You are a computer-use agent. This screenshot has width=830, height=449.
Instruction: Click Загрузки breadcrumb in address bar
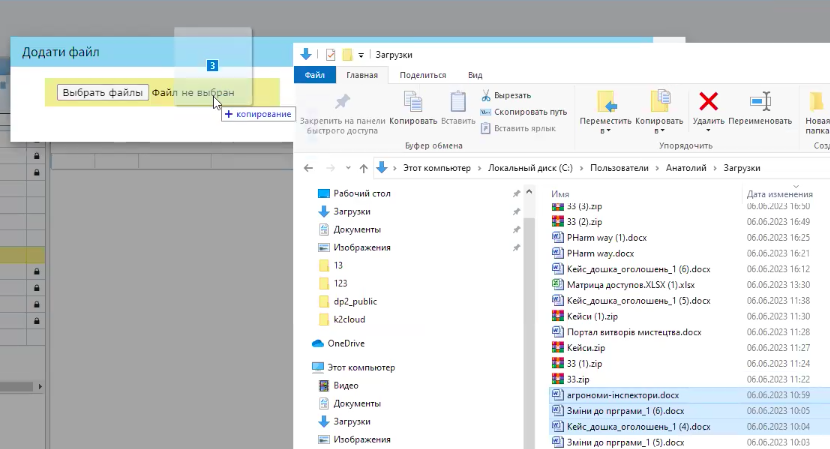click(x=742, y=168)
